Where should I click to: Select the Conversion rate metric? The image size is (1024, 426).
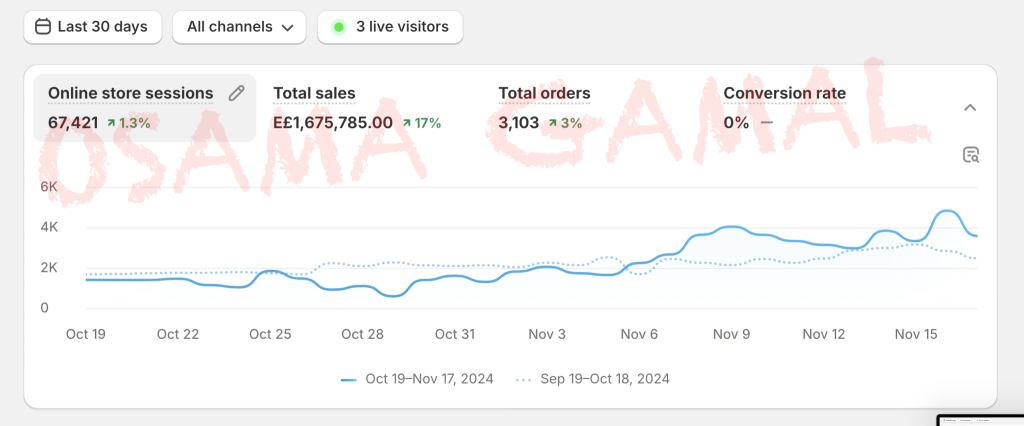coord(784,94)
